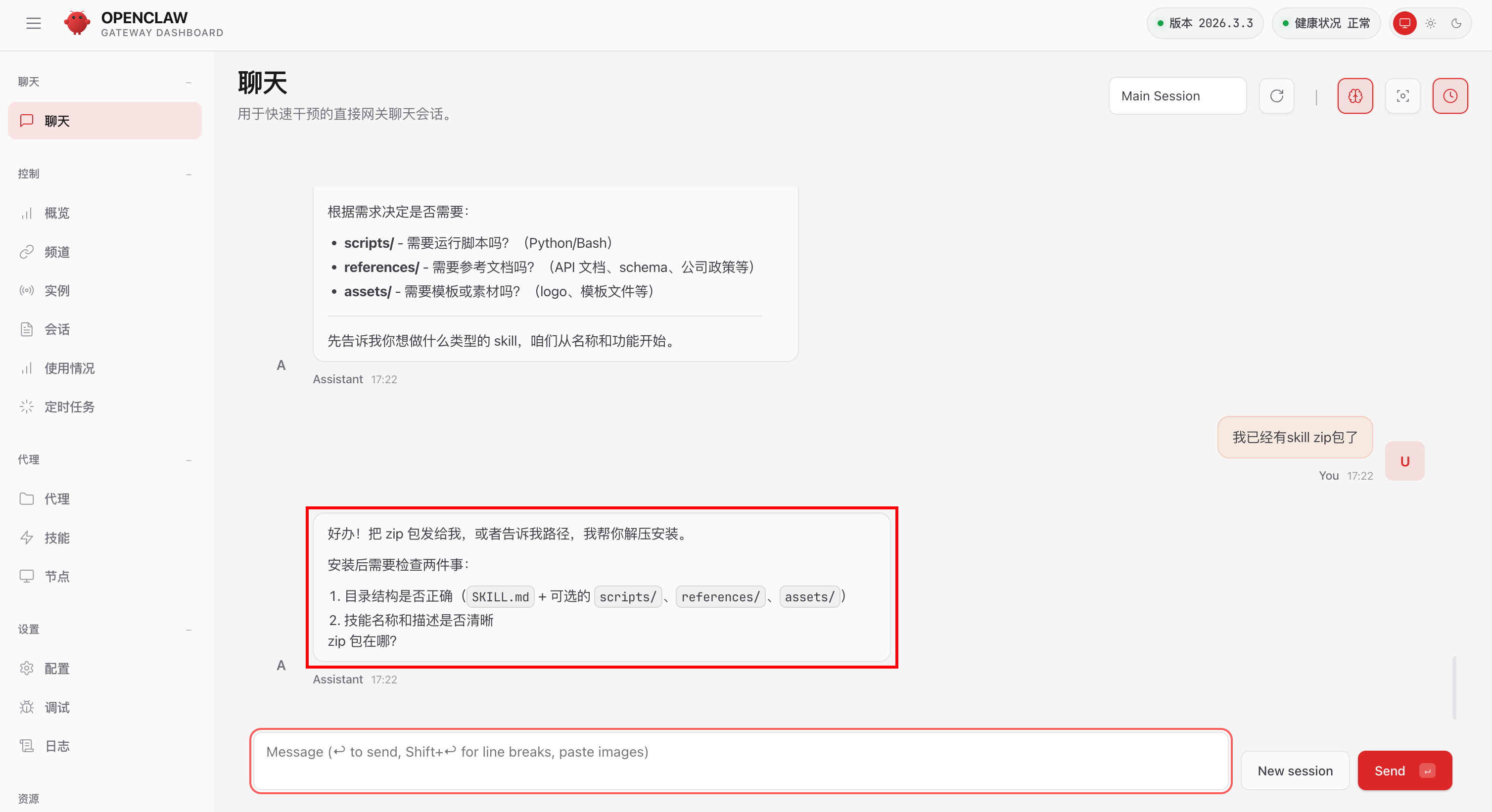Click the chat scrollbar thumb

pyautogui.click(x=1454, y=687)
